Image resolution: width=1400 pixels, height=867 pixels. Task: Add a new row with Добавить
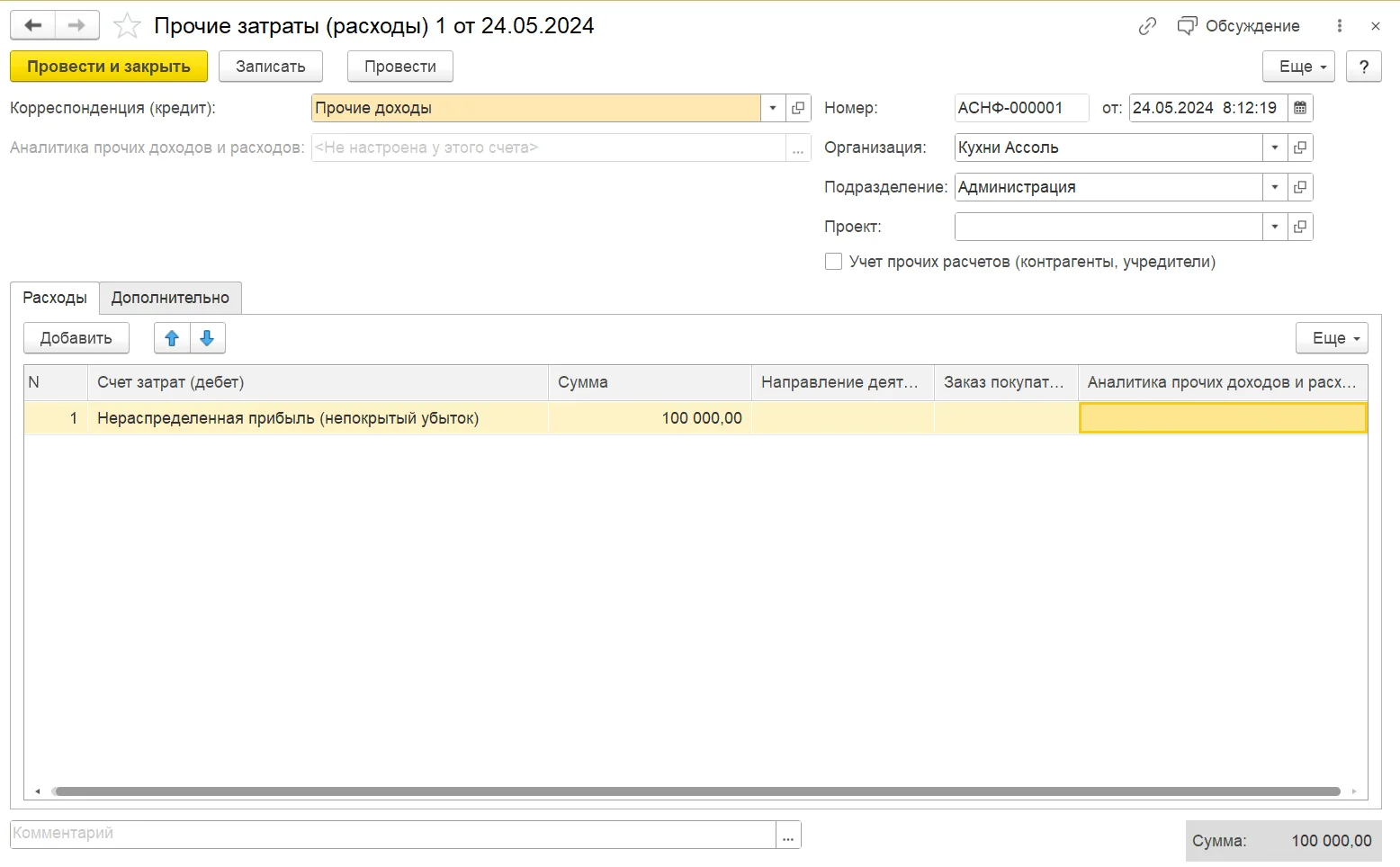click(x=76, y=338)
